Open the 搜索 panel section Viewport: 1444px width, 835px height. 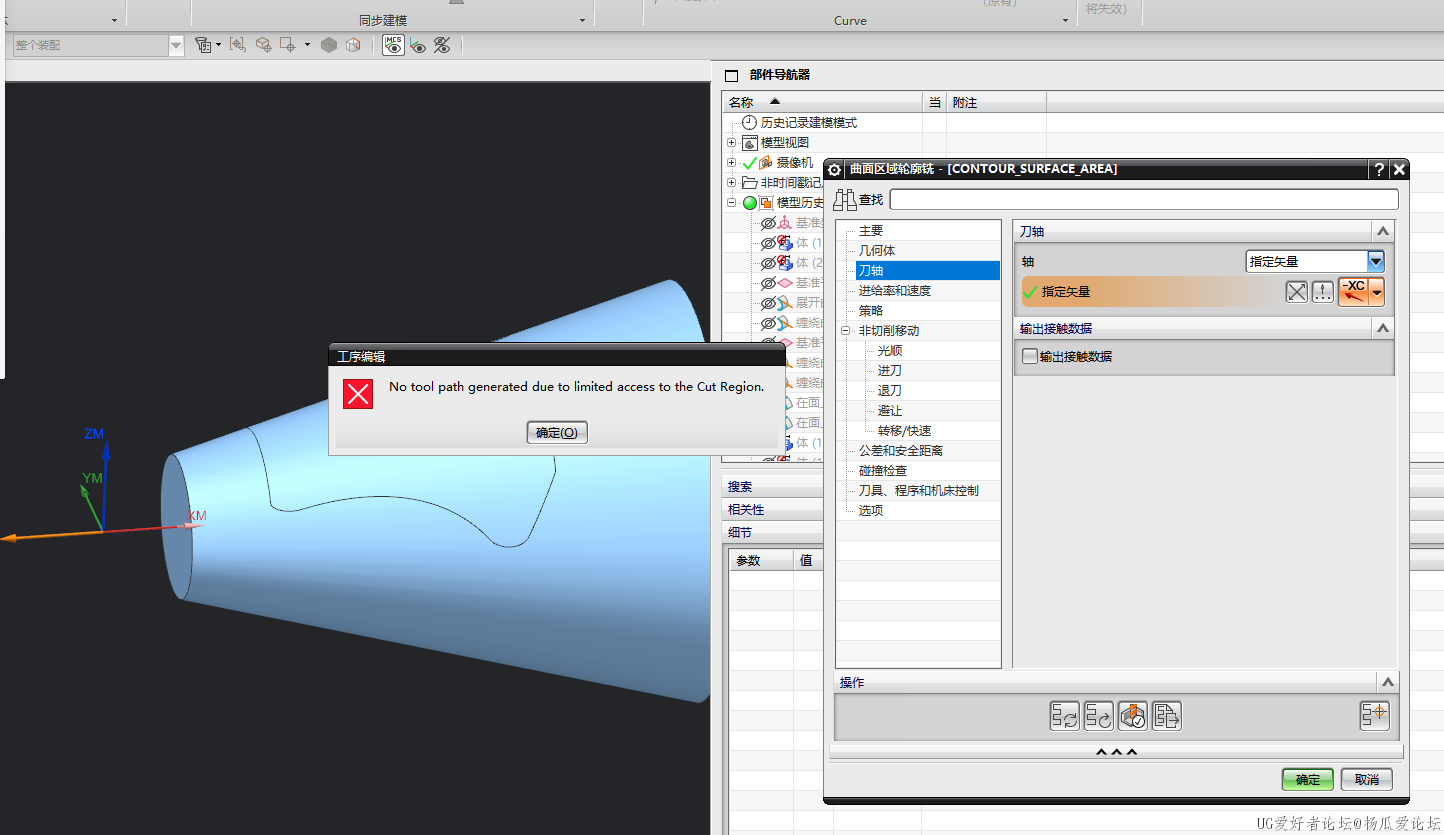point(740,487)
